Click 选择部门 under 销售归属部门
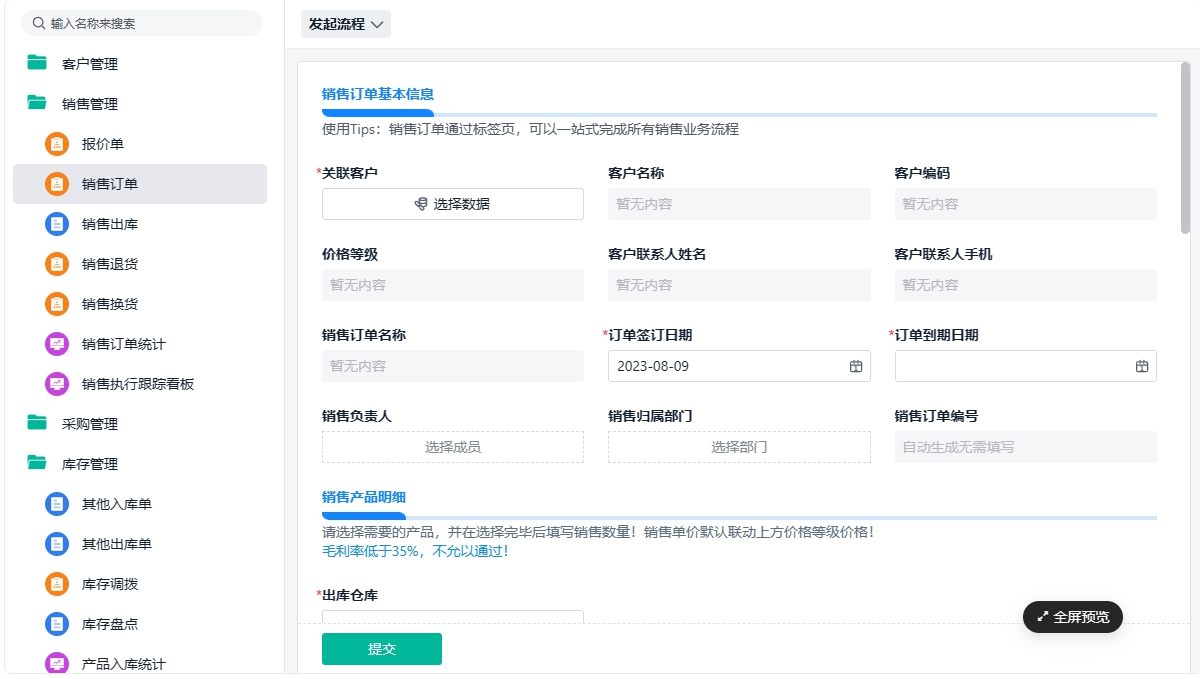 [739, 447]
